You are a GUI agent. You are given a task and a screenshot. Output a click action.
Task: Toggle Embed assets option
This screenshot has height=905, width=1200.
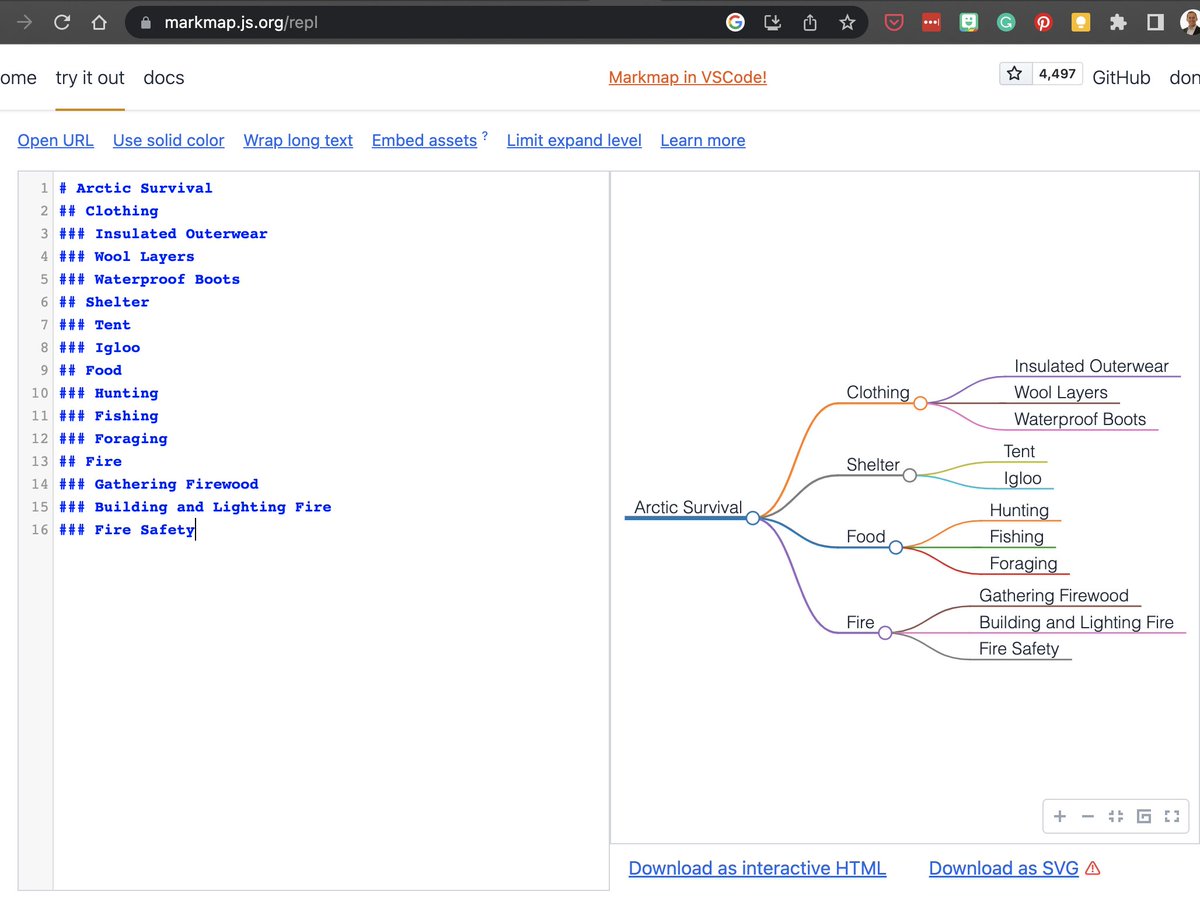[423, 140]
